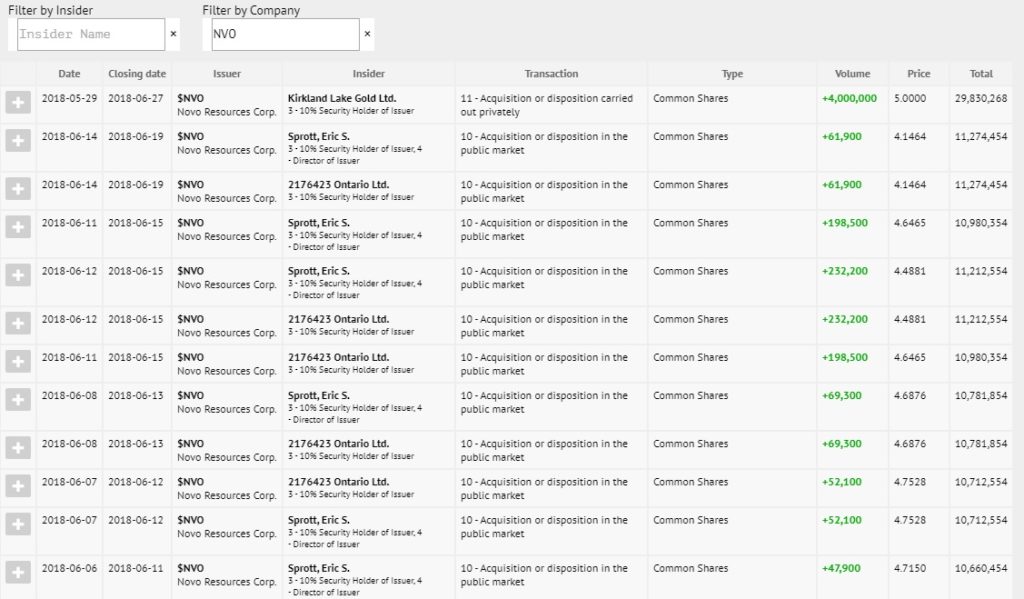The image size is (1024, 599).
Task: Expand the Kirkland Lake Gold 2018-05-29 row
Action: tap(18, 103)
